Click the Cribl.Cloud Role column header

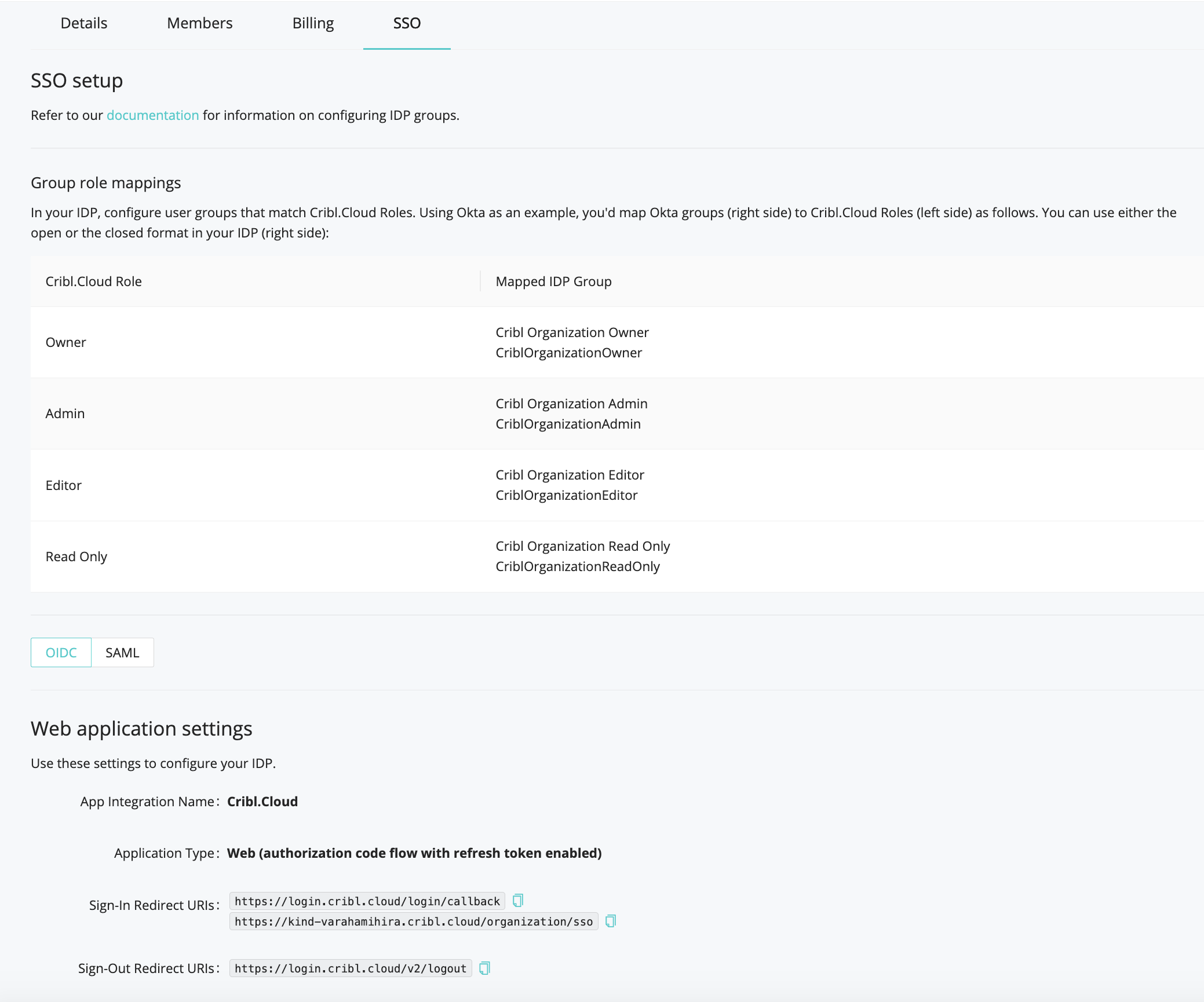tap(93, 281)
